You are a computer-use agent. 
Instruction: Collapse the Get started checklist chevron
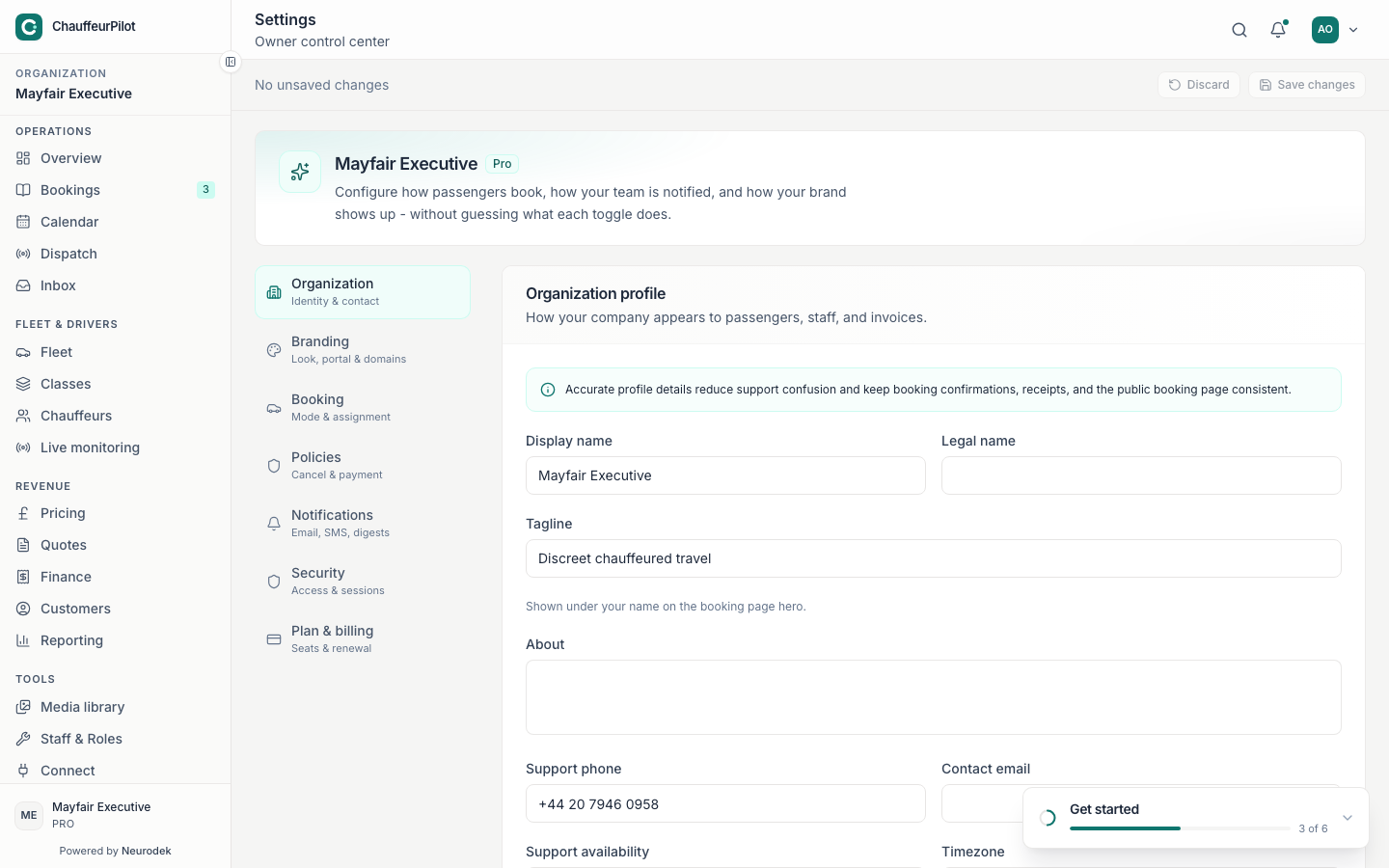1348,818
